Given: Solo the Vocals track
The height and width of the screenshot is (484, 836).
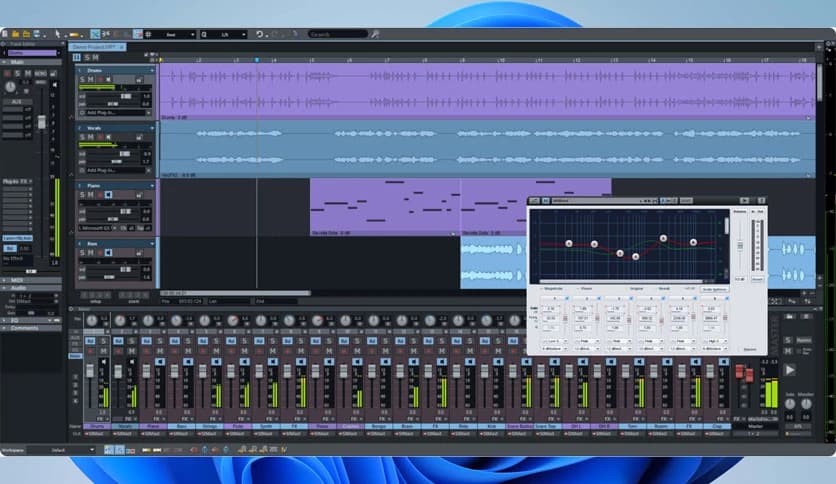Looking at the screenshot, I should coord(82,137).
